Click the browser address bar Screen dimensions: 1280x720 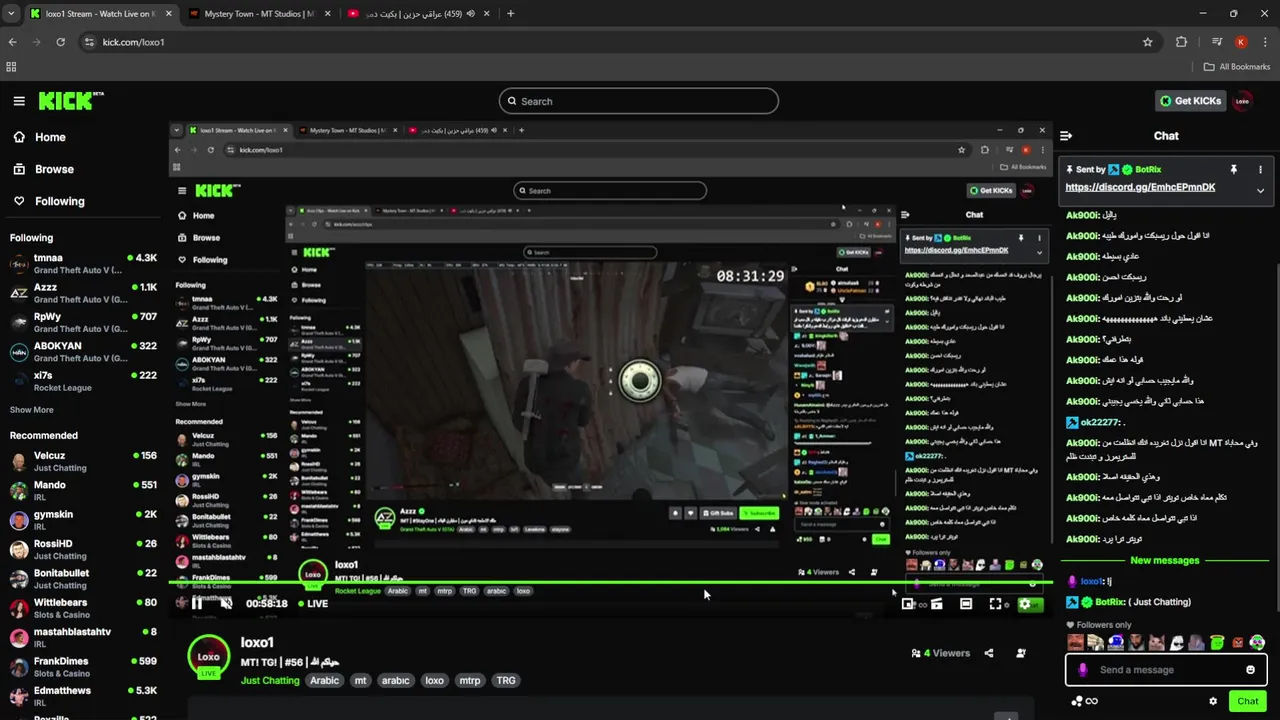click(610, 42)
